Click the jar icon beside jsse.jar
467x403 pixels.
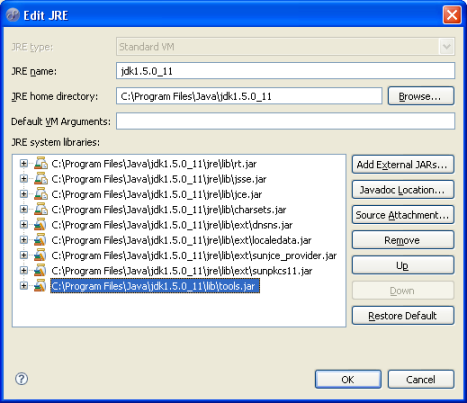41,179
